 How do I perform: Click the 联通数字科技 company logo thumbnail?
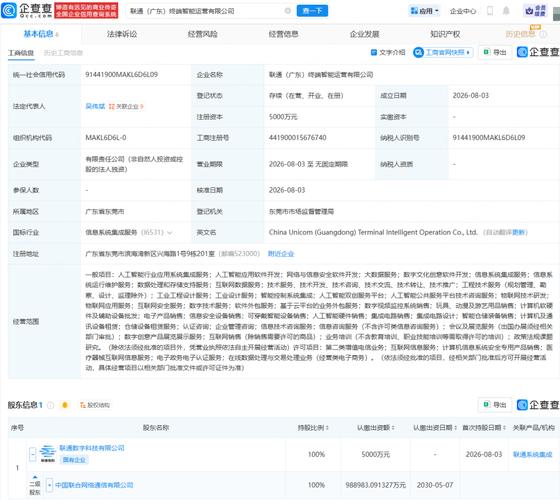point(48,454)
